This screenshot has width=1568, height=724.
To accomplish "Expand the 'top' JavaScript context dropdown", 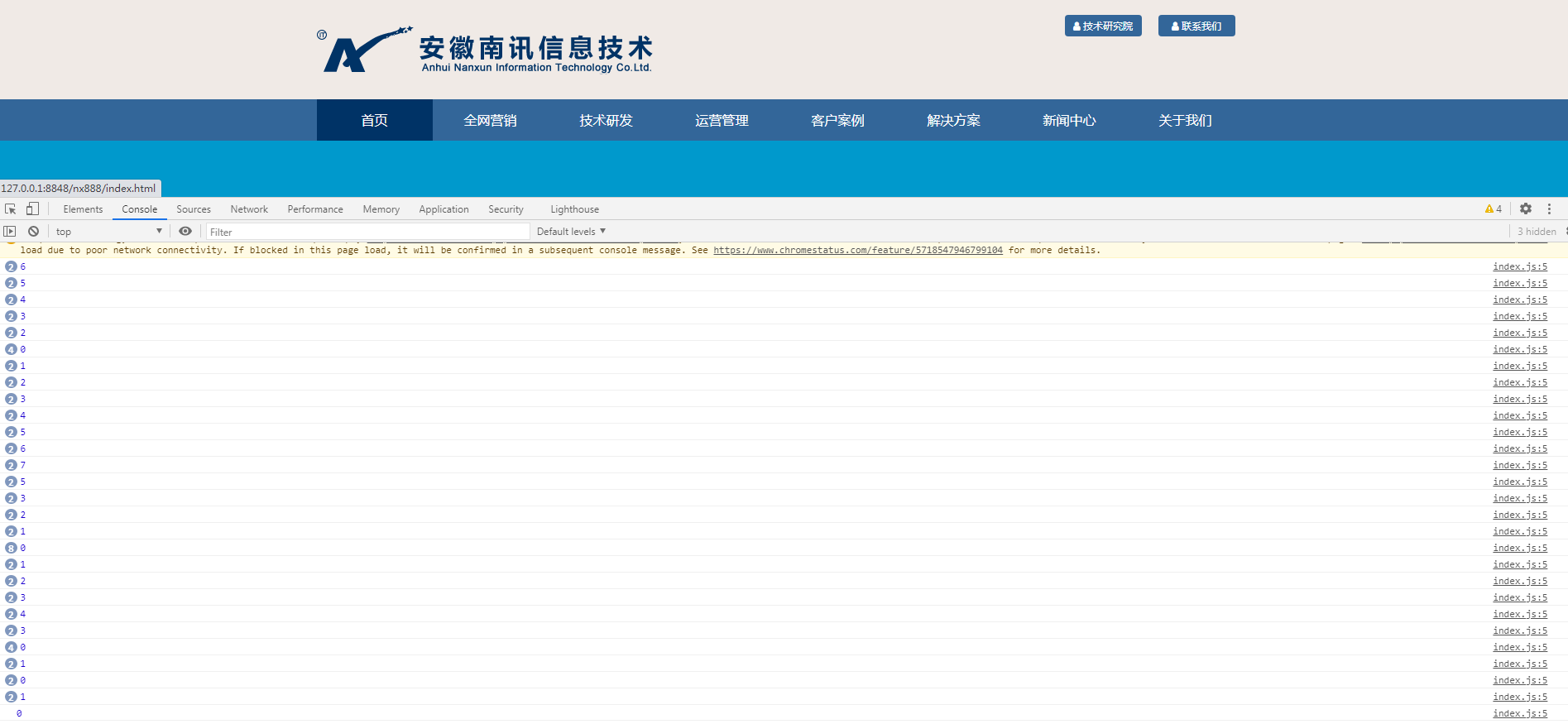I will click(x=108, y=232).
